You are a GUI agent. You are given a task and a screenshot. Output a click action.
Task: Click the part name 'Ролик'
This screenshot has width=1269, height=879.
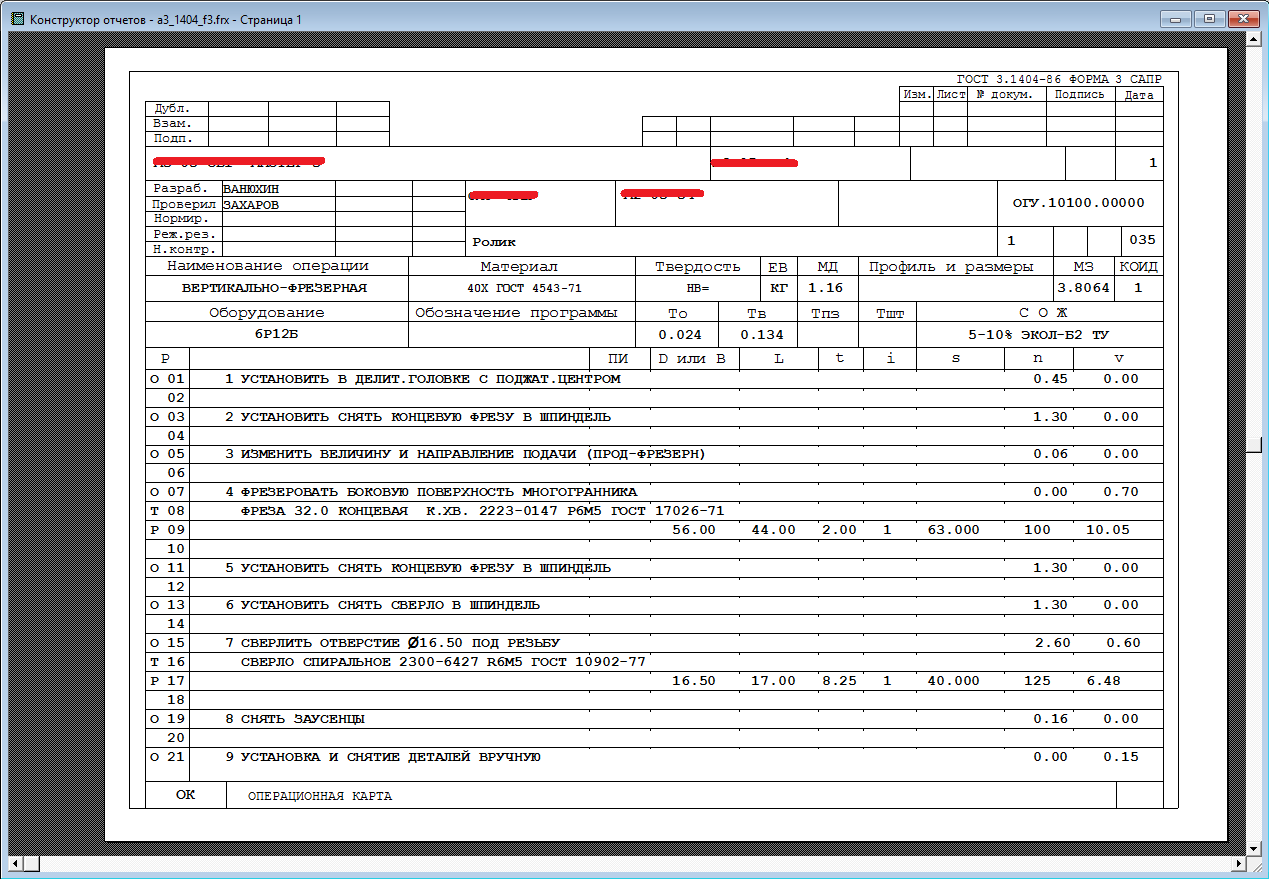494,242
